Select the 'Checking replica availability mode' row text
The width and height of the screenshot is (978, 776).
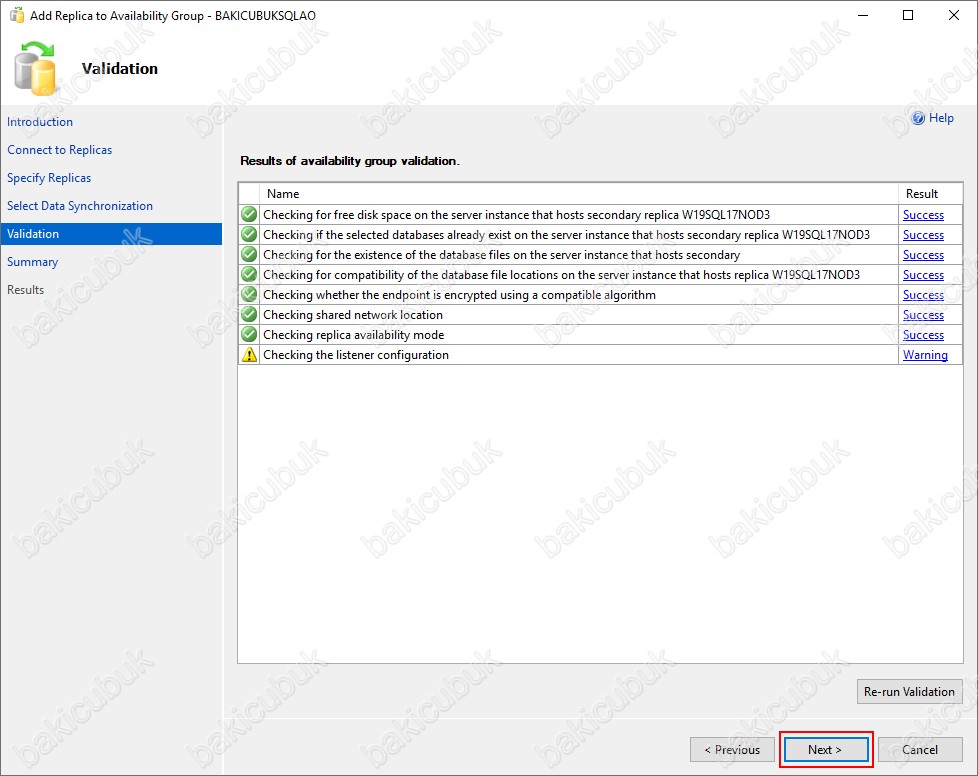point(354,334)
